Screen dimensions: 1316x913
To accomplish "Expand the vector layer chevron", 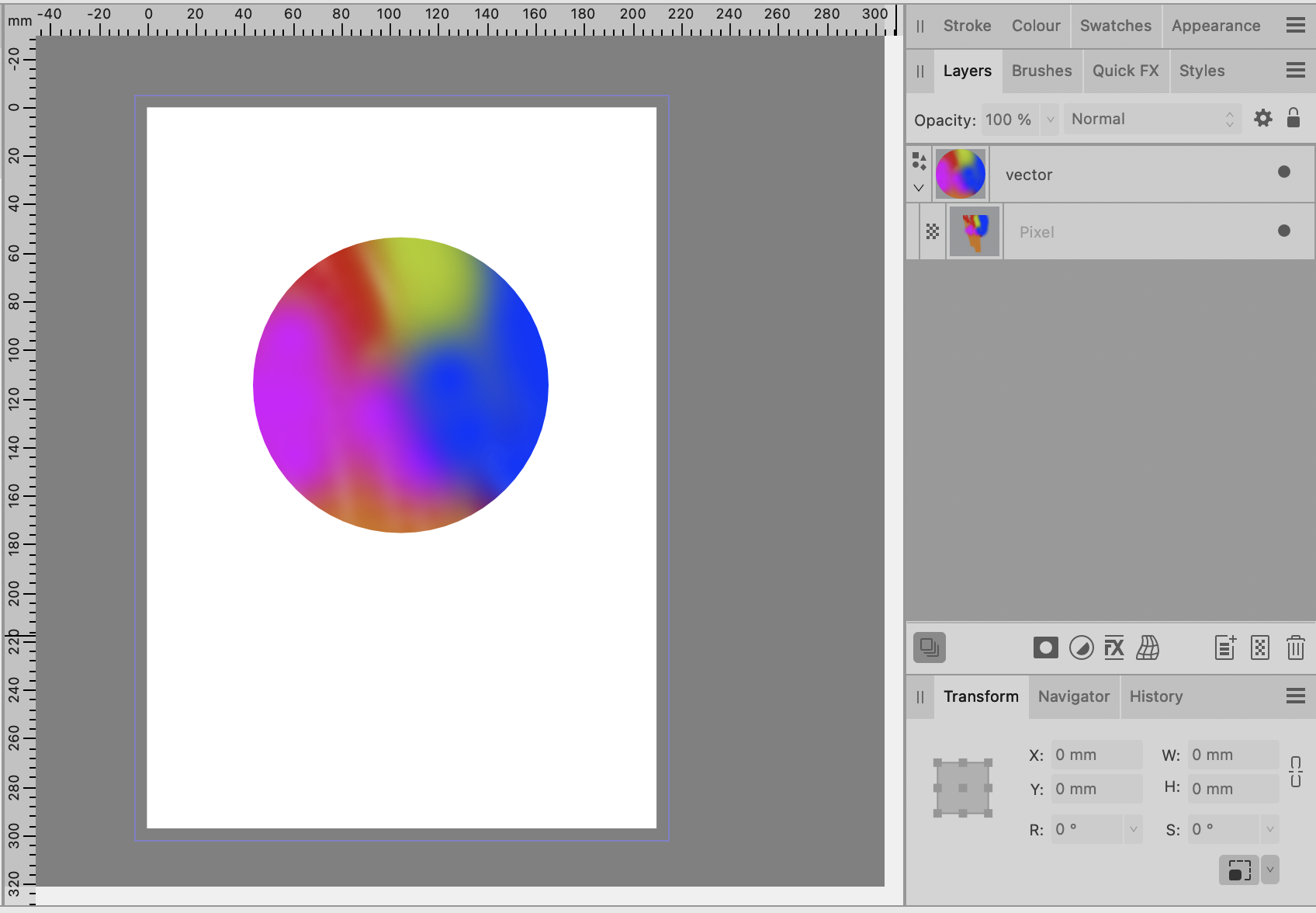I will [919, 187].
